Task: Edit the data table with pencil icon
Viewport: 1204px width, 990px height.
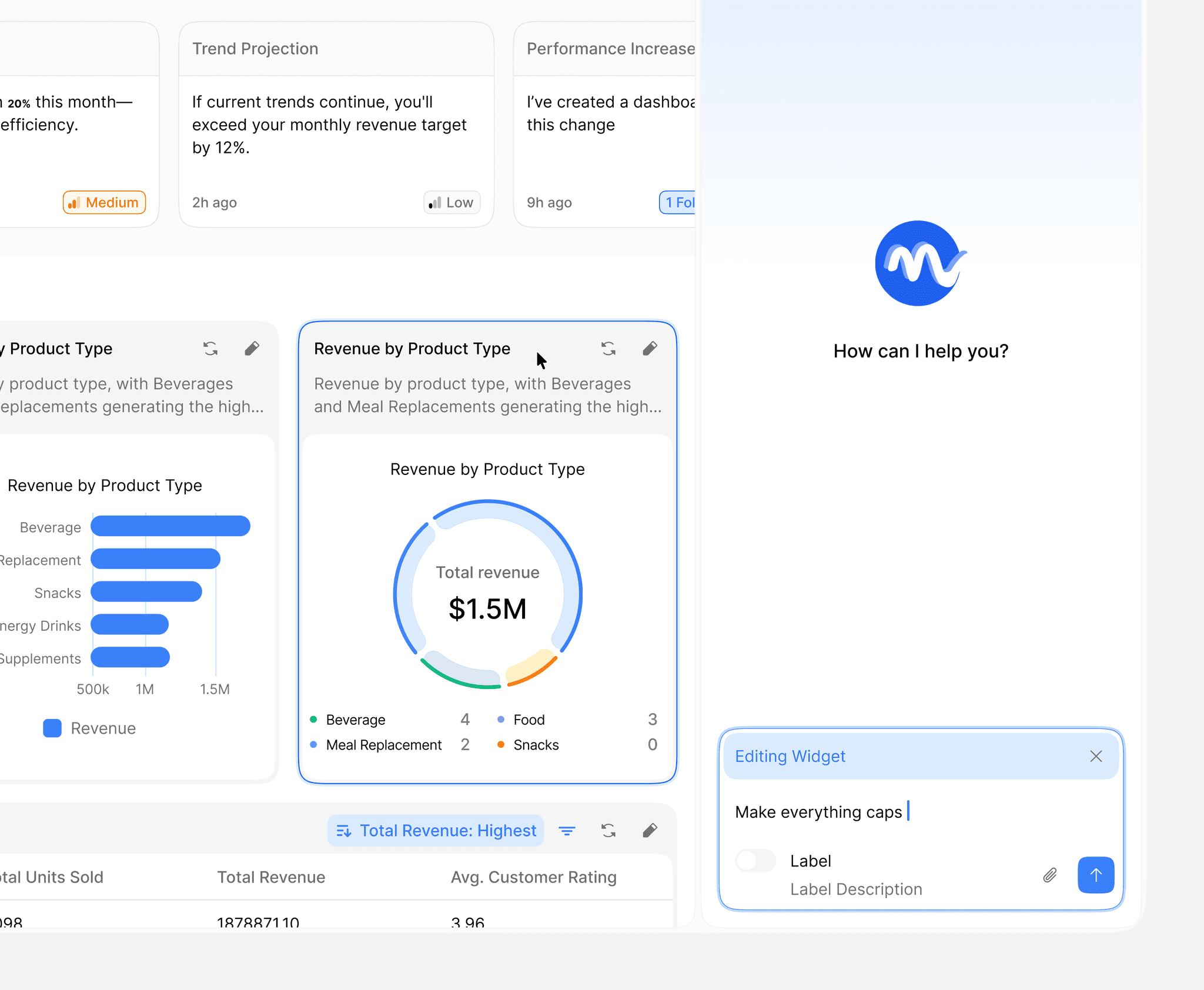Action: click(650, 831)
